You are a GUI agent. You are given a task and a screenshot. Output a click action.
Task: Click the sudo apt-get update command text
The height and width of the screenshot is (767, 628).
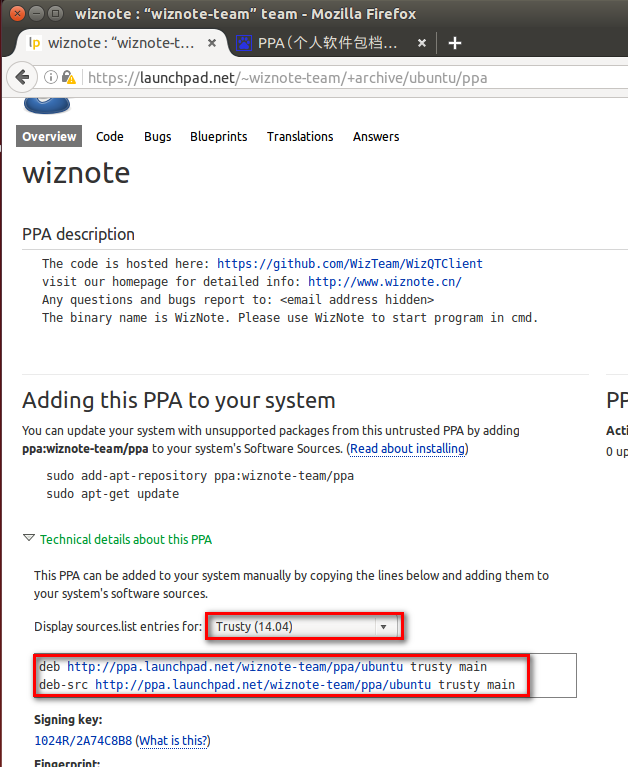(112, 494)
